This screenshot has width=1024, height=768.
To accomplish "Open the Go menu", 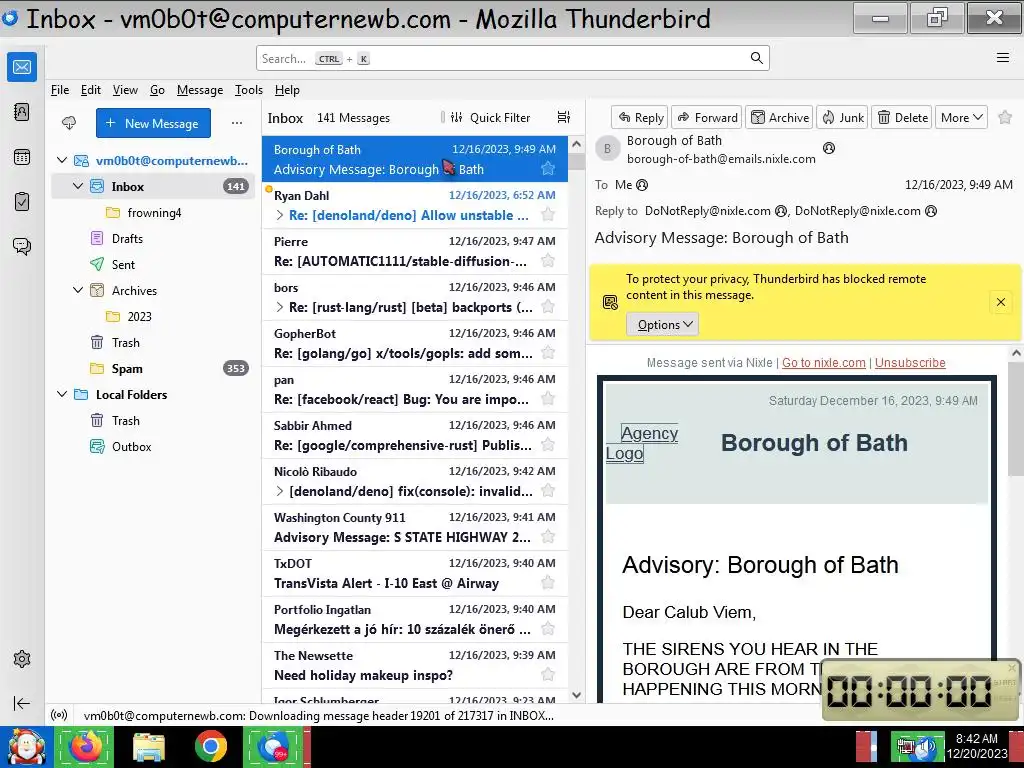I will pos(157,90).
